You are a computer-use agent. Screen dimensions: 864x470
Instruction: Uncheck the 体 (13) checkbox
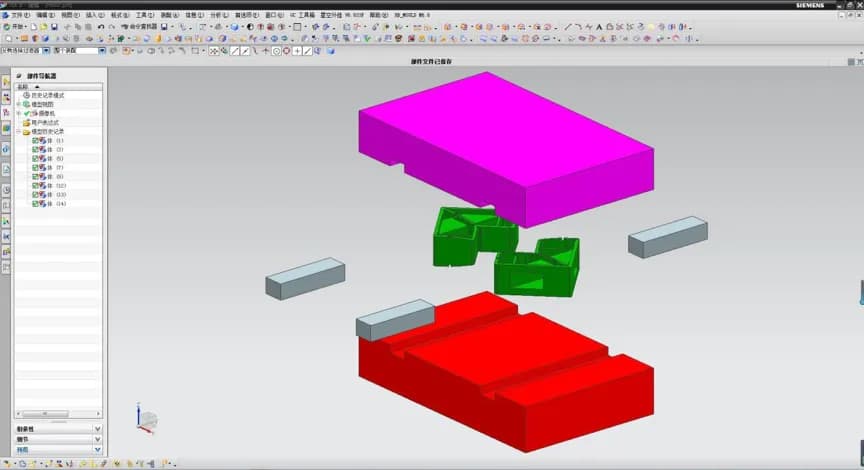tap(35, 195)
